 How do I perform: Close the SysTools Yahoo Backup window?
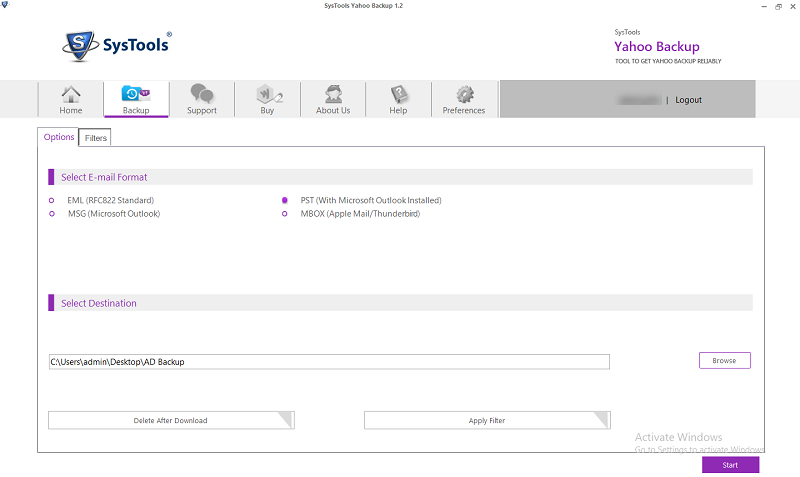793,6
